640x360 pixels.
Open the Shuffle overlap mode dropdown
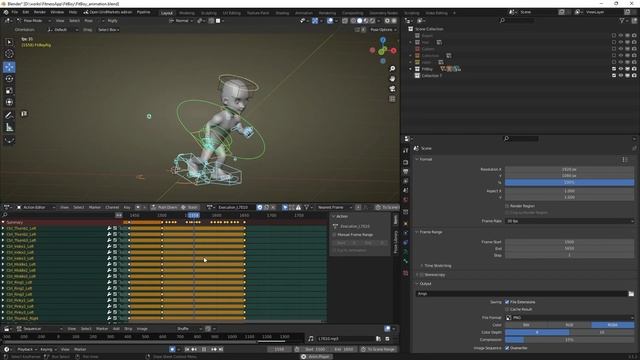[189, 329]
